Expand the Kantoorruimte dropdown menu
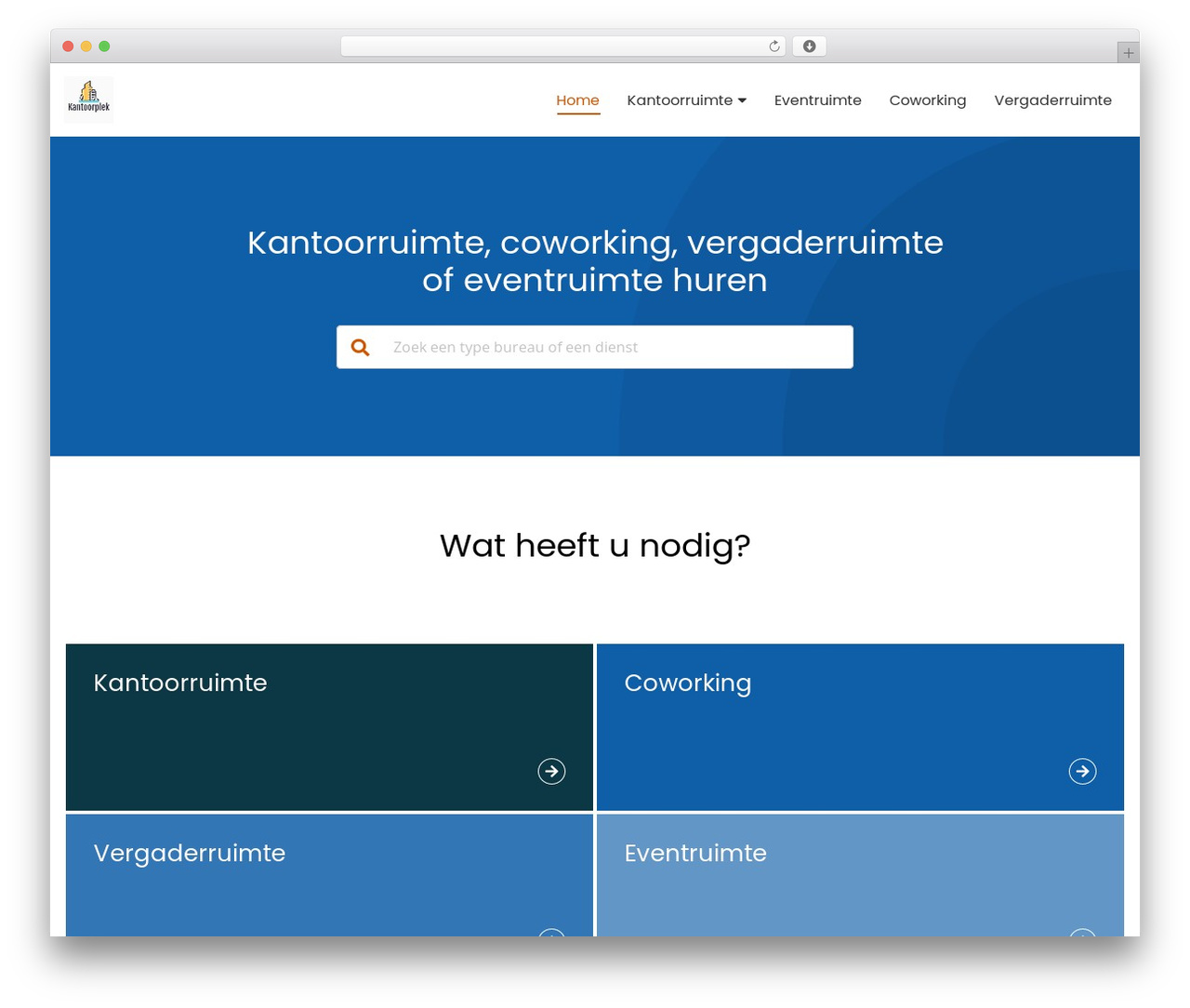The image size is (1190, 1008). point(686,100)
